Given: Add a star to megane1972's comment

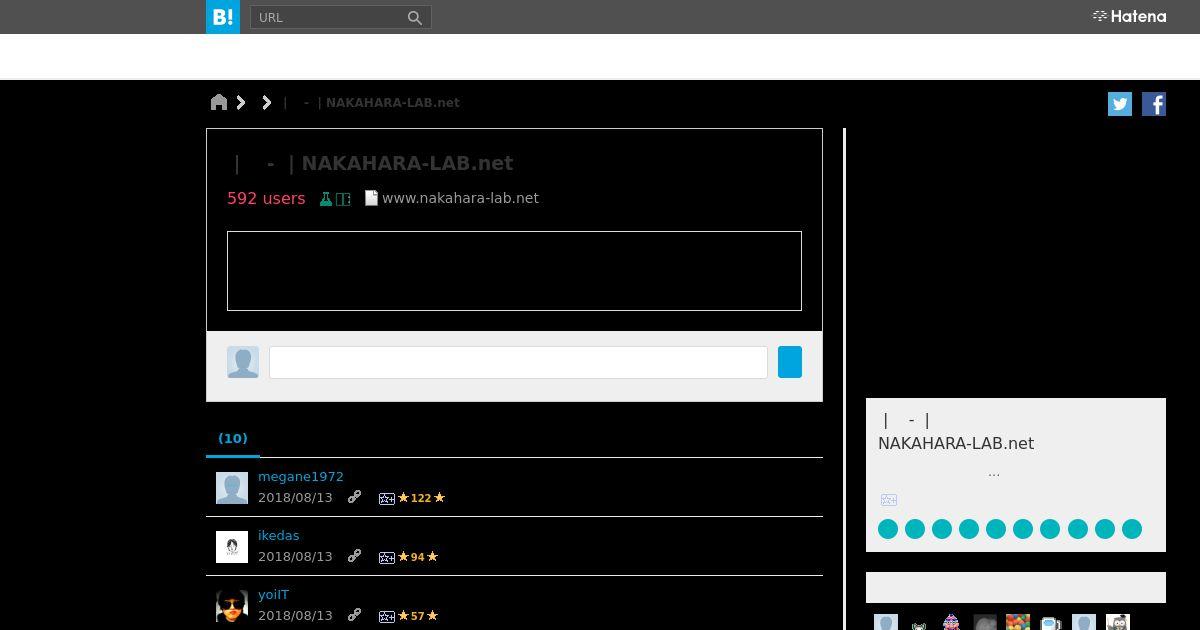Looking at the screenshot, I should (x=387, y=498).
